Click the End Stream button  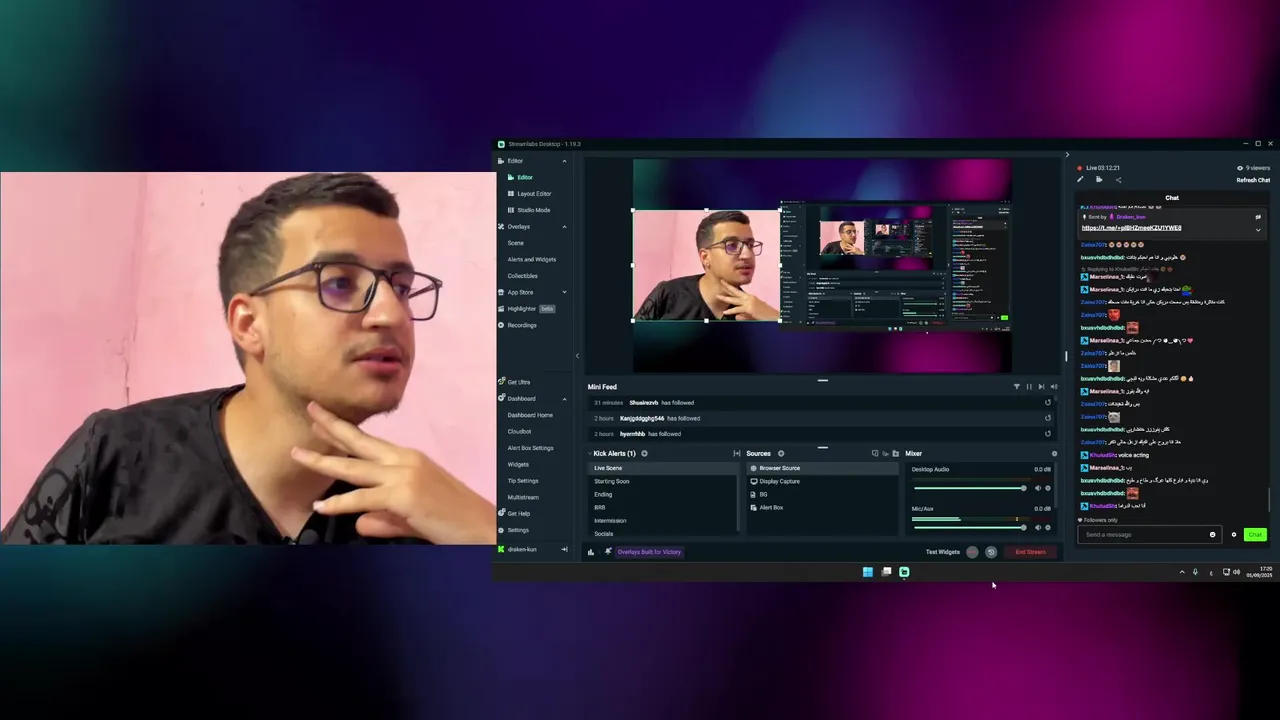tap(1030, 552)
